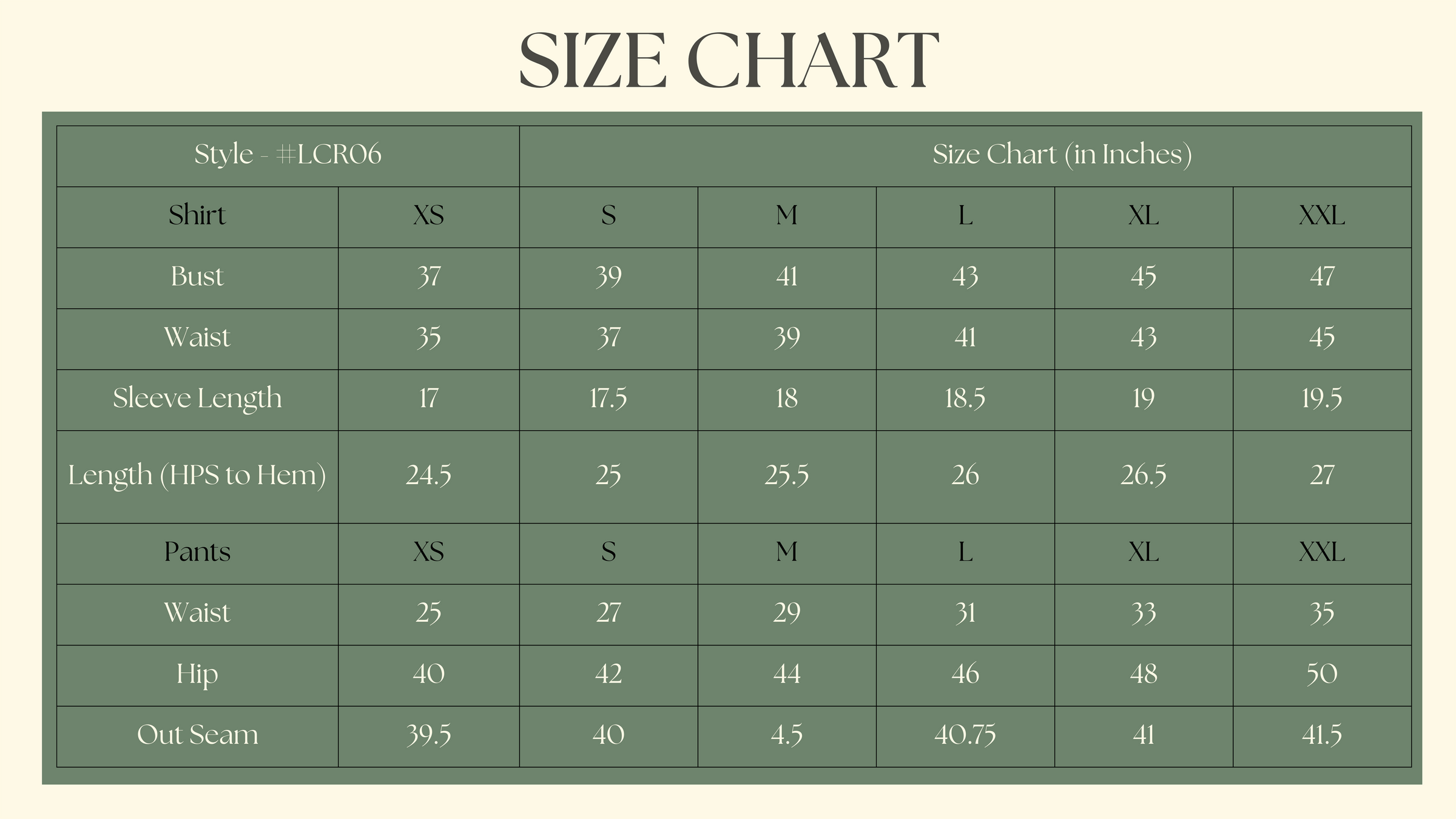Select the Pants section label cell

pyautogui.click(x=197, y=553)
